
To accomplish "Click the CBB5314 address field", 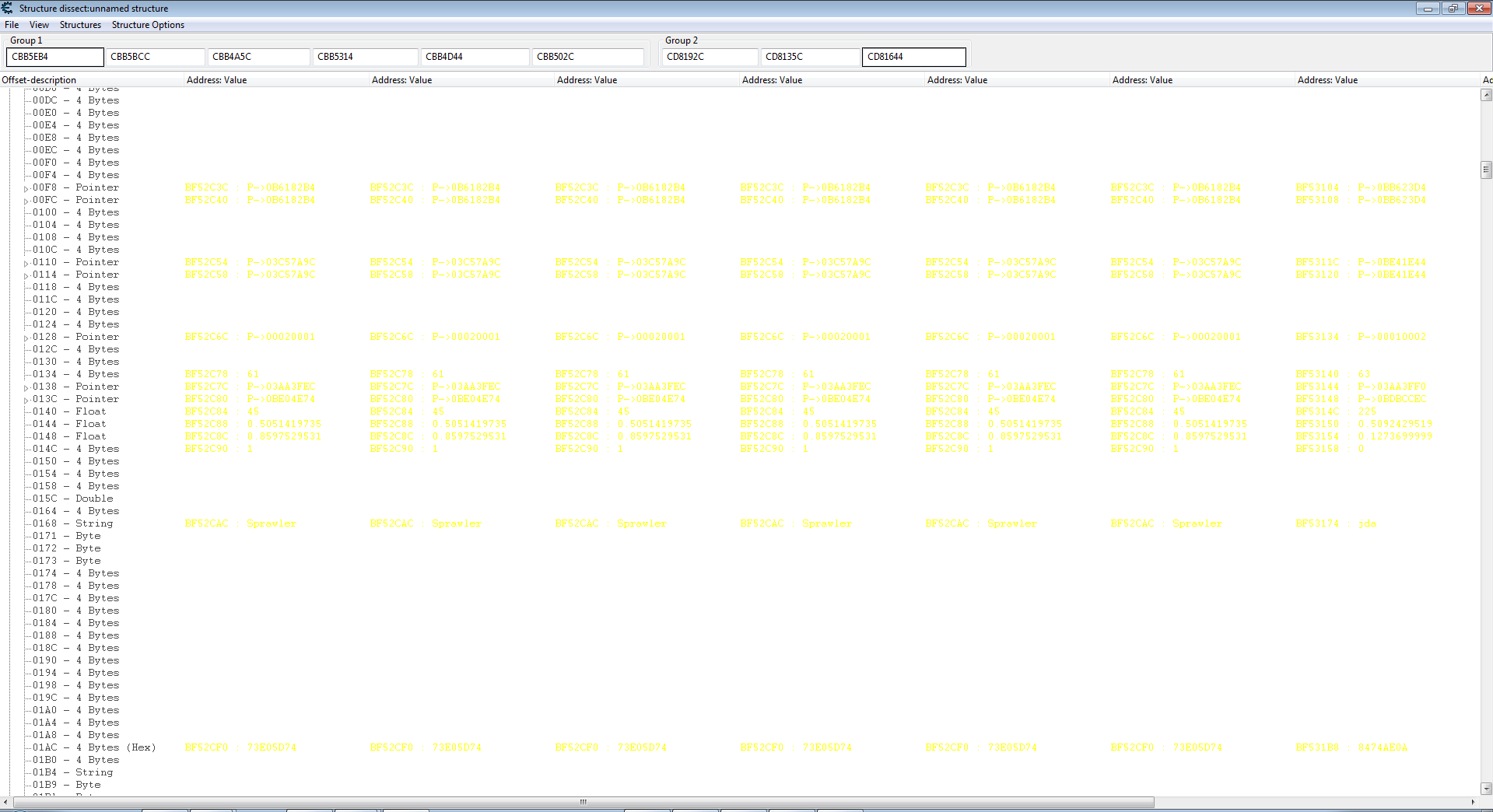I will point(365,57).
